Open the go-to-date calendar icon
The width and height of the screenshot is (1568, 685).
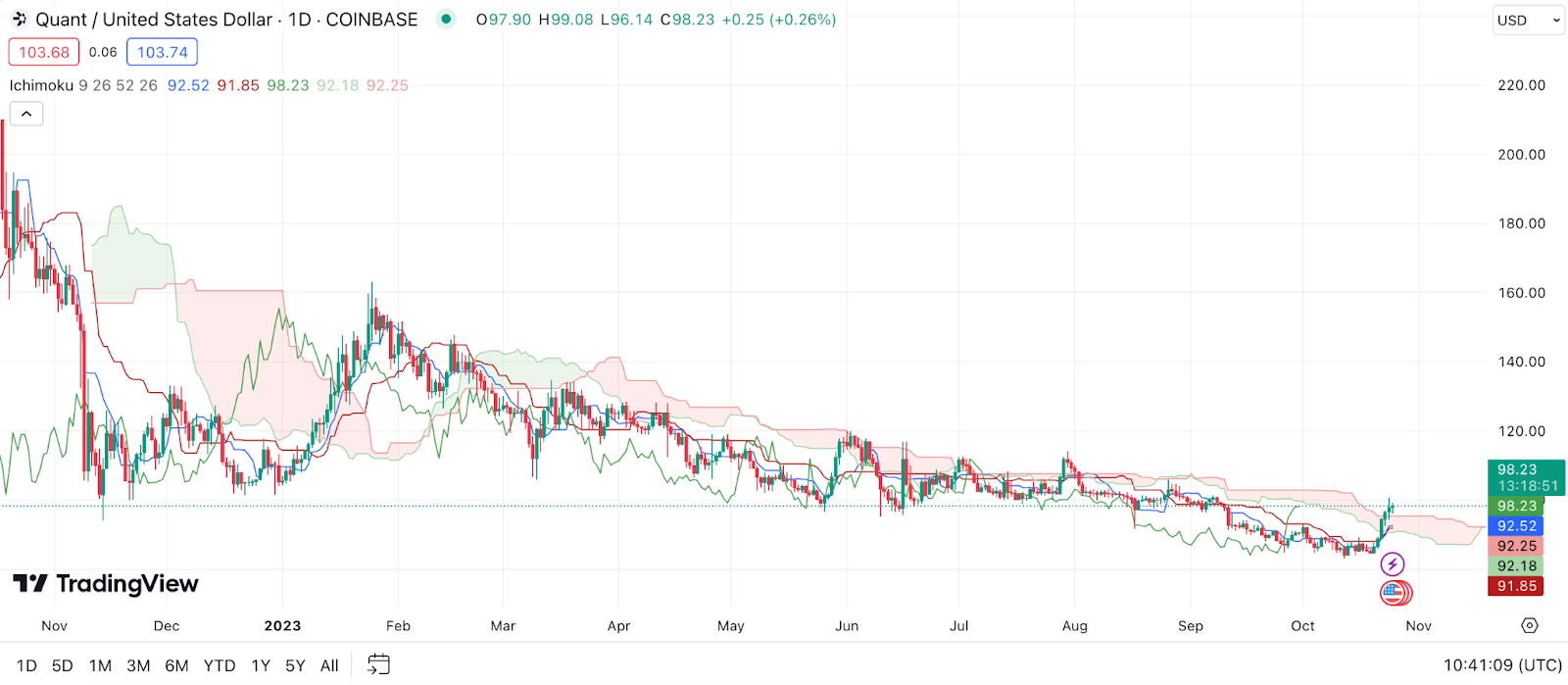coord(378,664)
